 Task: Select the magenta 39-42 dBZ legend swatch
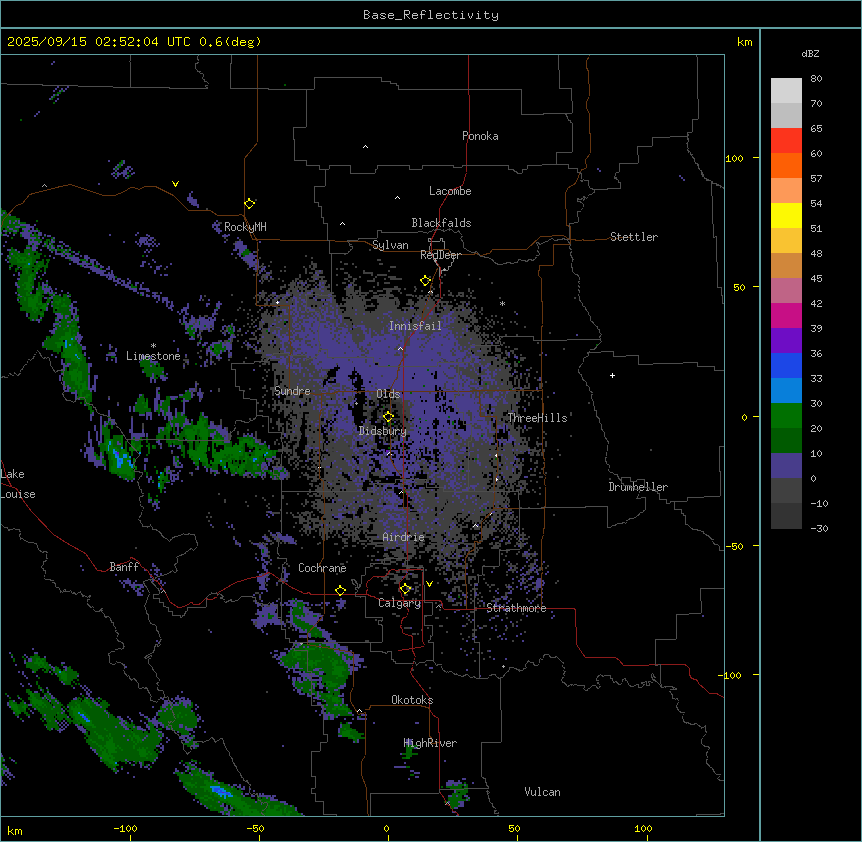(x=786, y=315)
